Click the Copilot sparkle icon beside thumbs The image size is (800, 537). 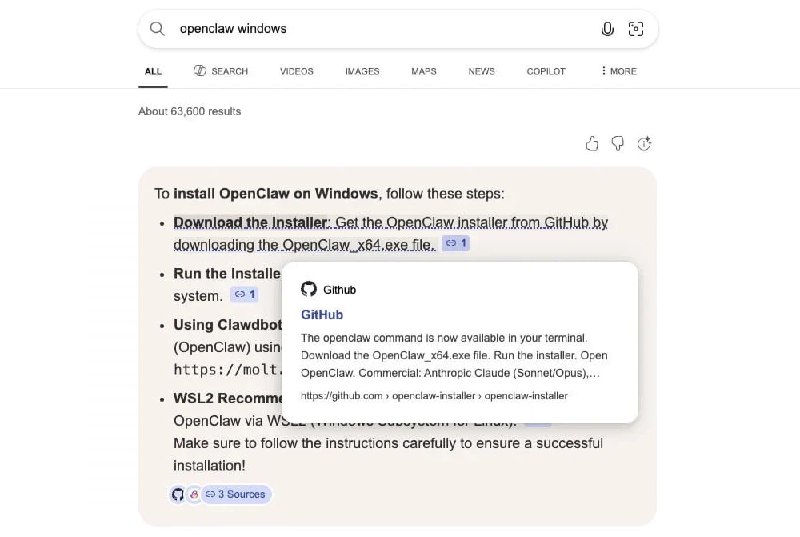pos(644,144)
